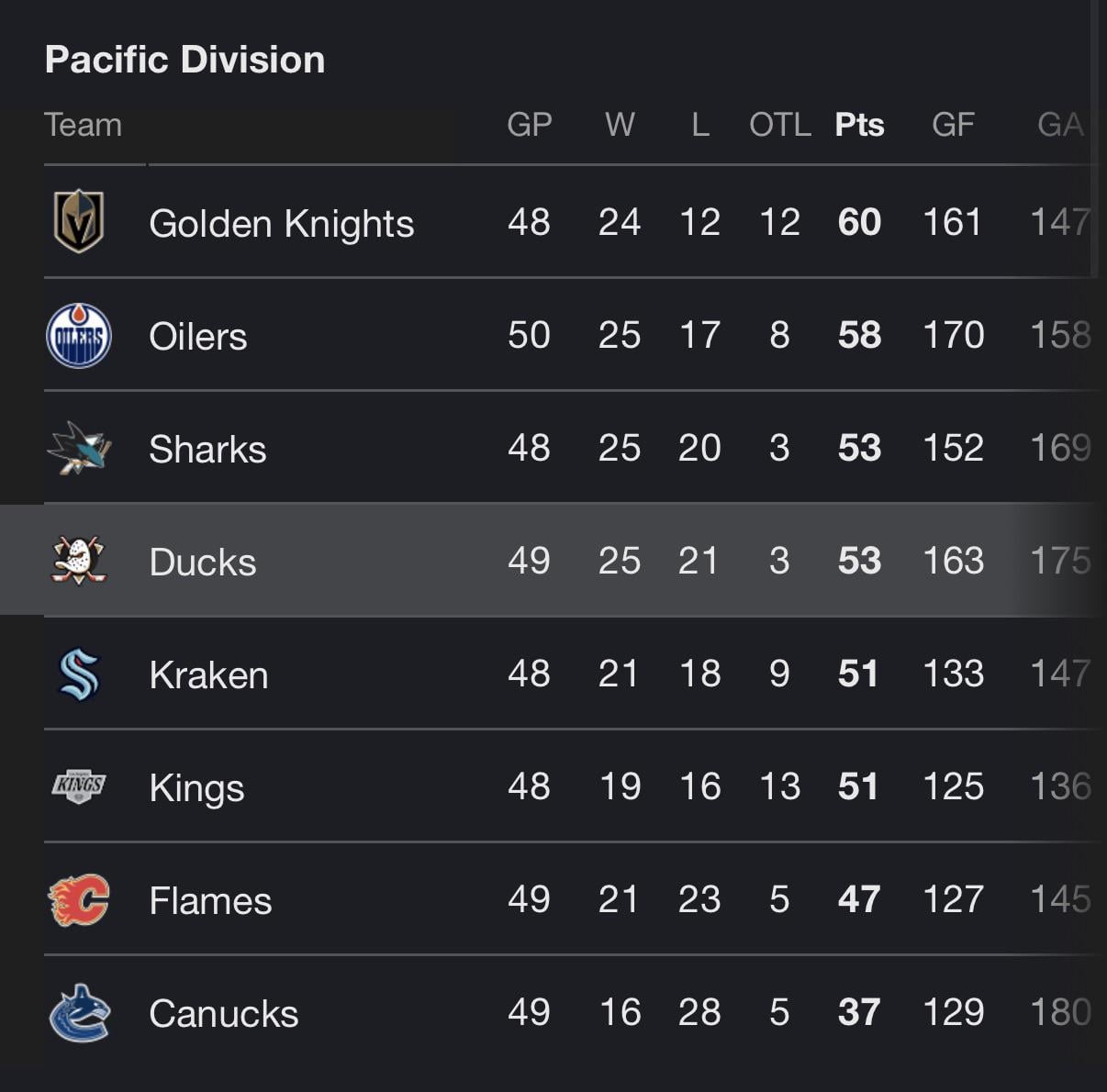
Task: Sort by the GF column header
Action: pos(953,125)
